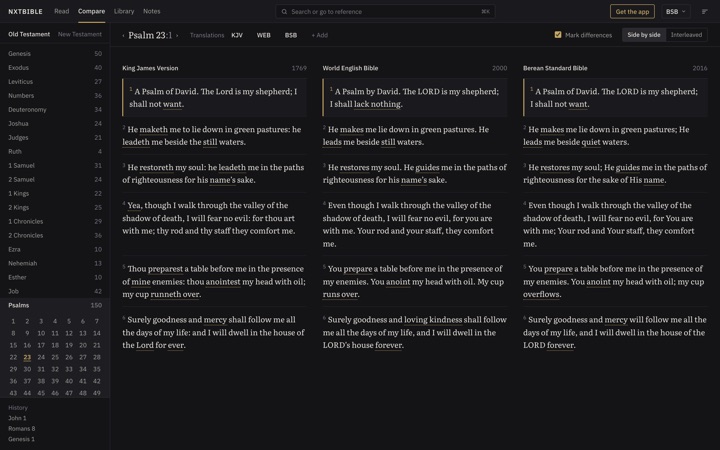The width and height of the screenshot is (720, 450).
Task: Open the Notes tab
Action: tap(152, 11)
